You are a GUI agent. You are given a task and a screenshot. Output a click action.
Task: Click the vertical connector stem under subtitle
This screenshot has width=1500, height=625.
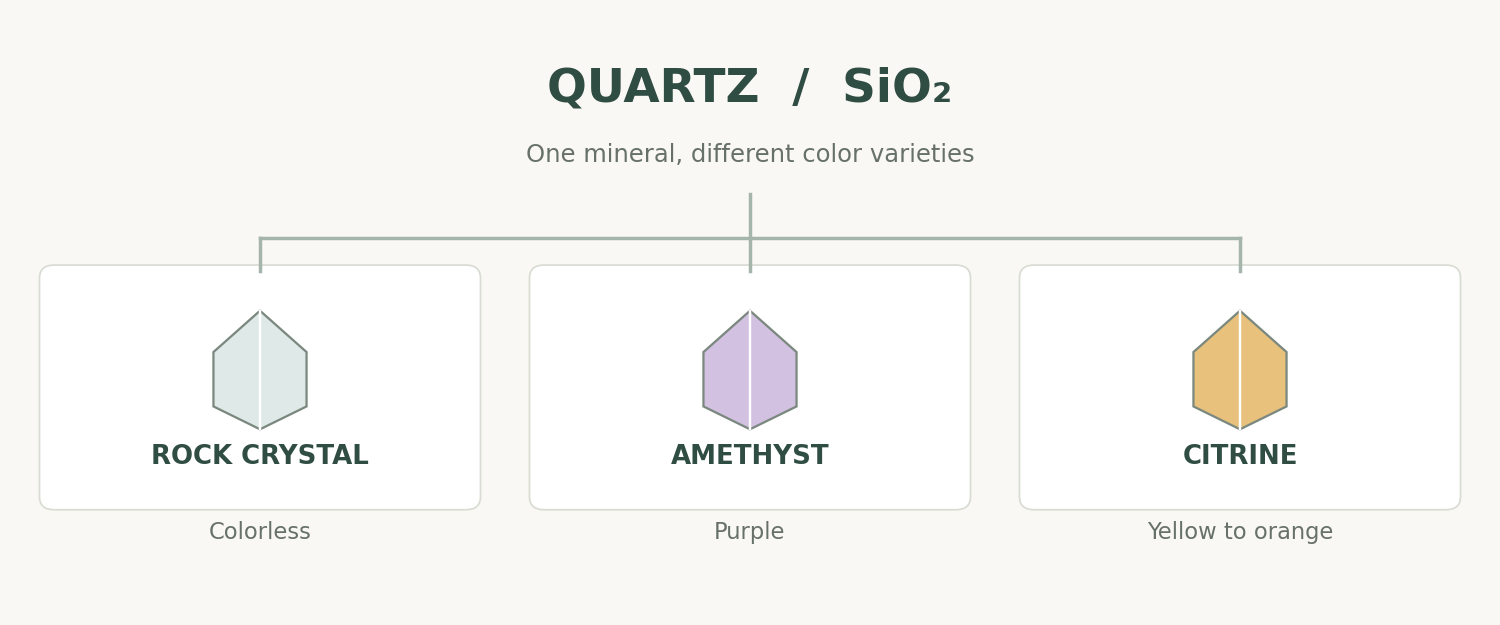coord(750,214)
